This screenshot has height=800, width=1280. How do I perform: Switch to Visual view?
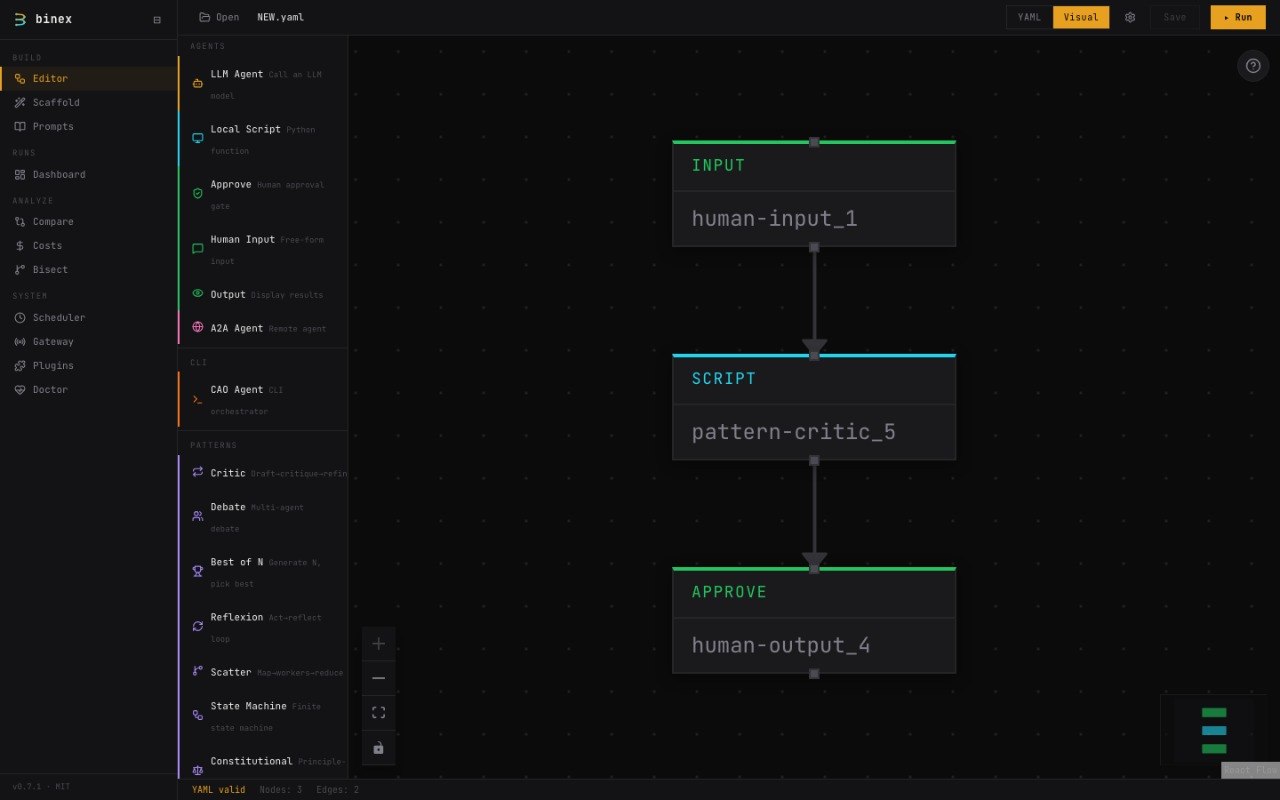point(1081,17)
